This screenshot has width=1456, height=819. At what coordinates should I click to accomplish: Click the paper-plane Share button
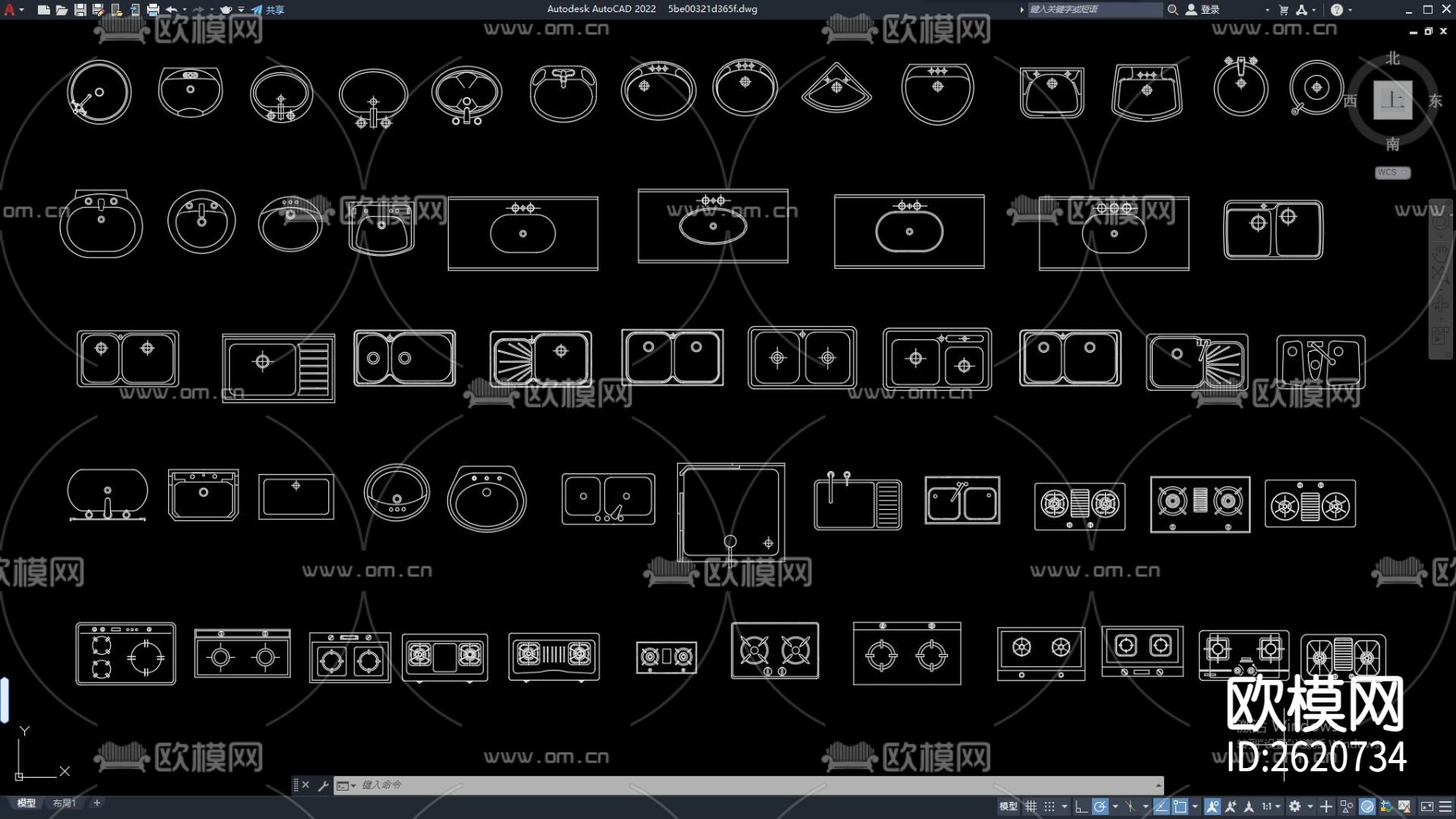click(x=268, y=10)
